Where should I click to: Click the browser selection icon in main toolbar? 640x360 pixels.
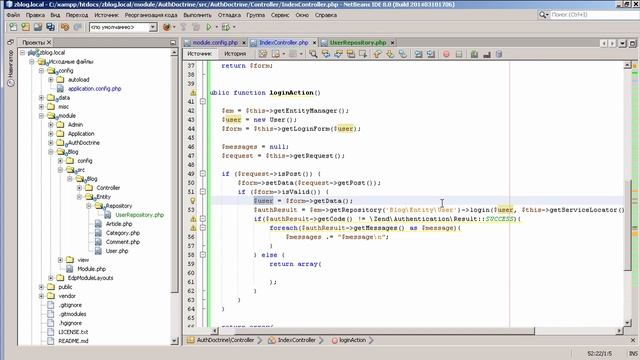tap(167, 27)
